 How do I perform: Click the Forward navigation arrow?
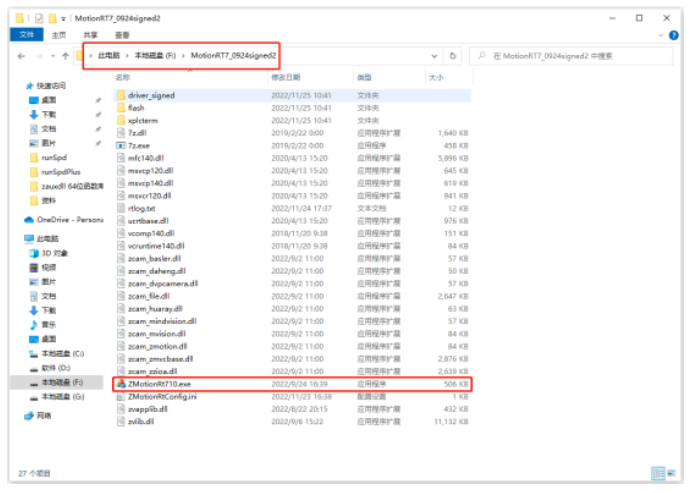(x=39, y=56)
